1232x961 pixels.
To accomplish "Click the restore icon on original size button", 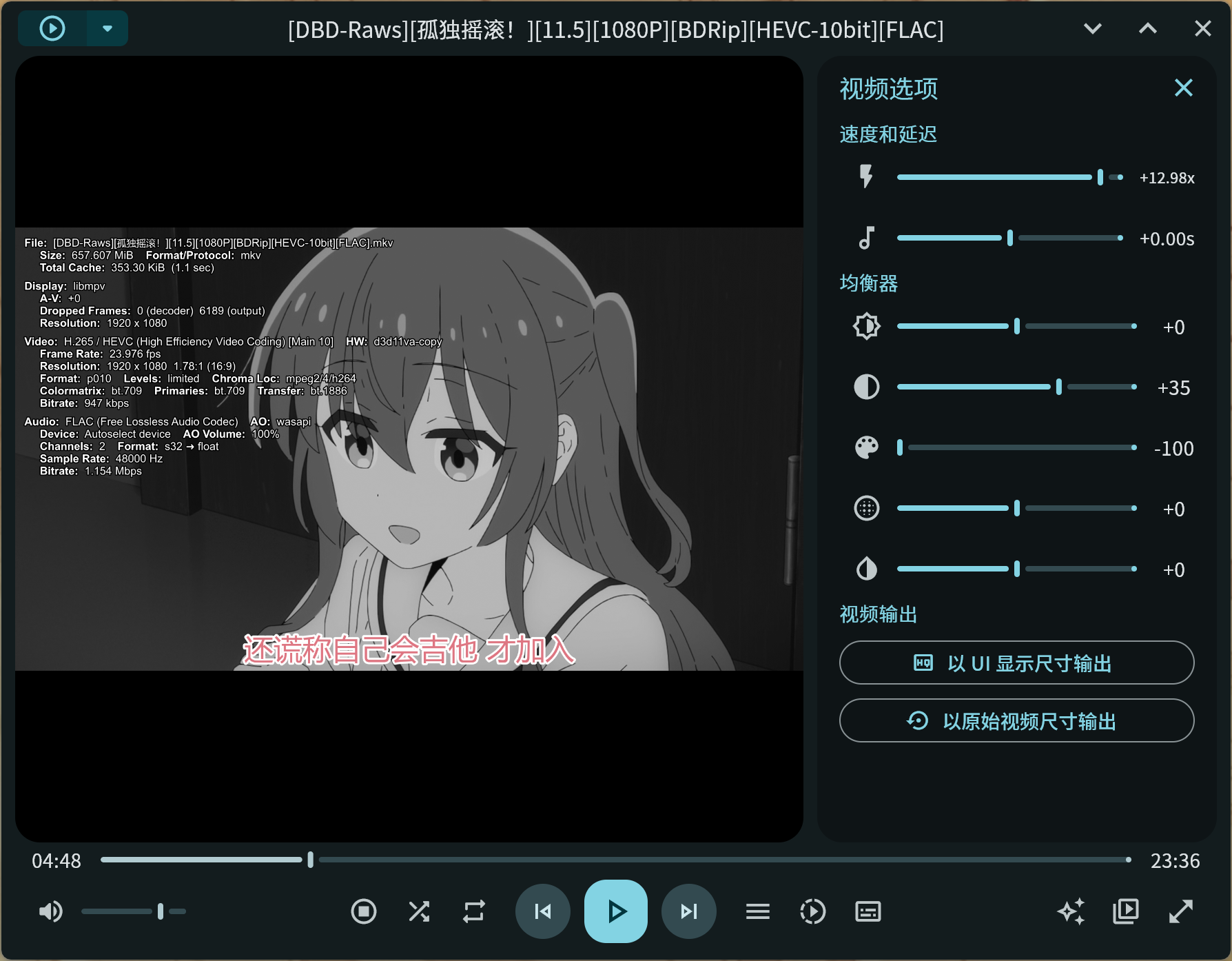I will pyautogui.click(x=918, y=720).
